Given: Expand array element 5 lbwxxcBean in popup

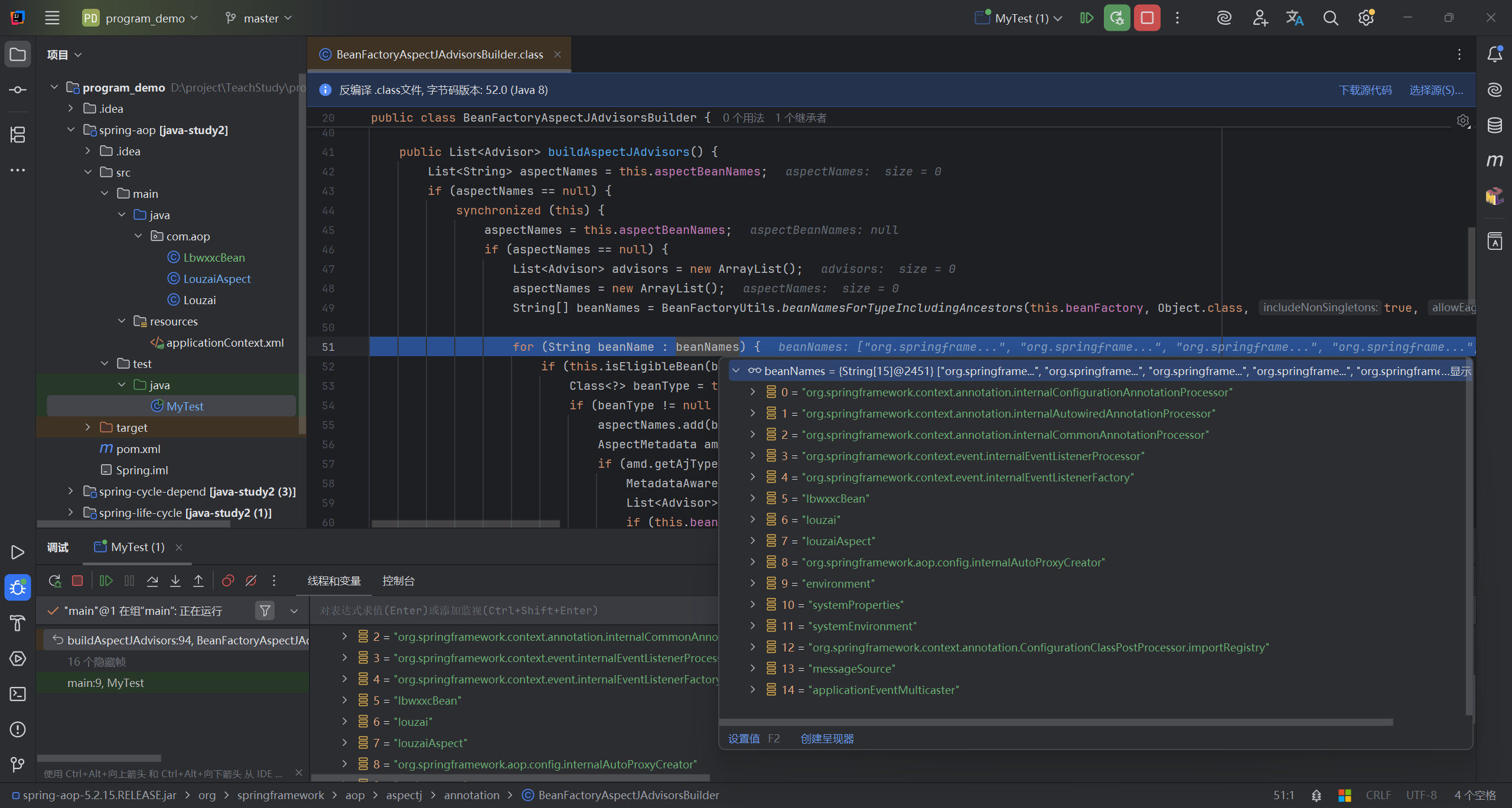Looking at the screenshot, I should click(x=752, y=498).
